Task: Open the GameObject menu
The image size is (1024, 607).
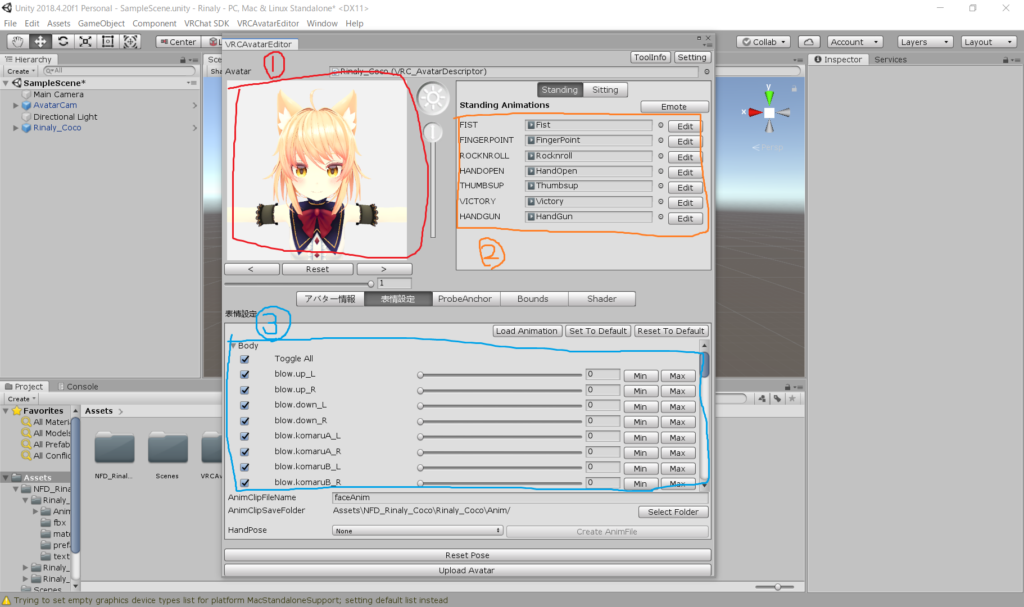Action: point(101,24)
